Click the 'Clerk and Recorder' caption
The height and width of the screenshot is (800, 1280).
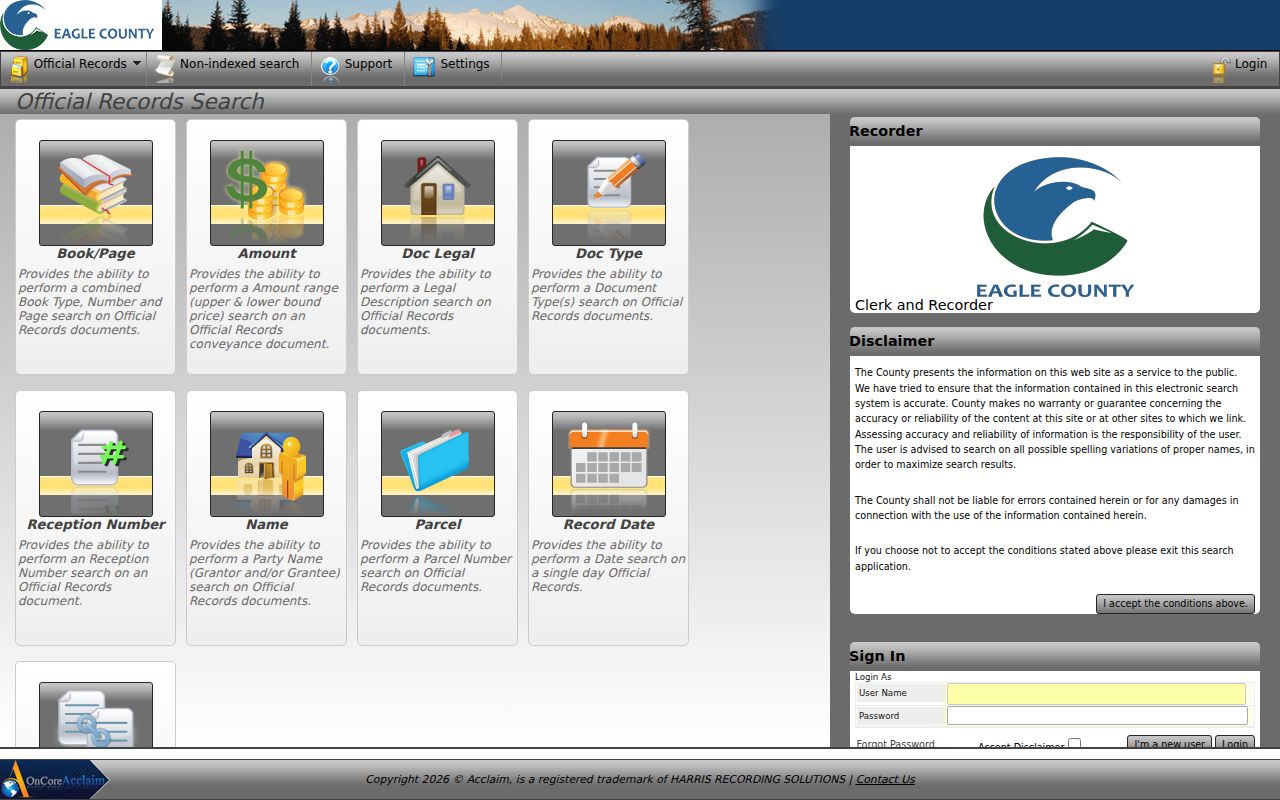(923, 305)
